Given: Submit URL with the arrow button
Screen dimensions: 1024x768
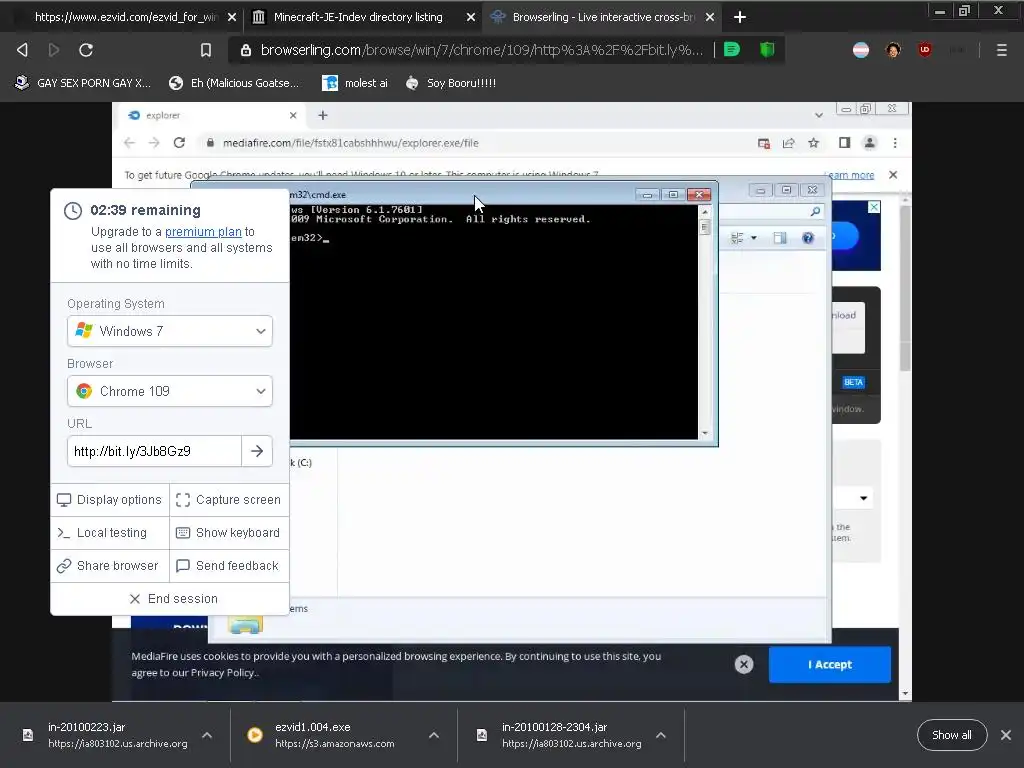Looking at the screenshot, I should pyautogui.click(x=257, y=451).
